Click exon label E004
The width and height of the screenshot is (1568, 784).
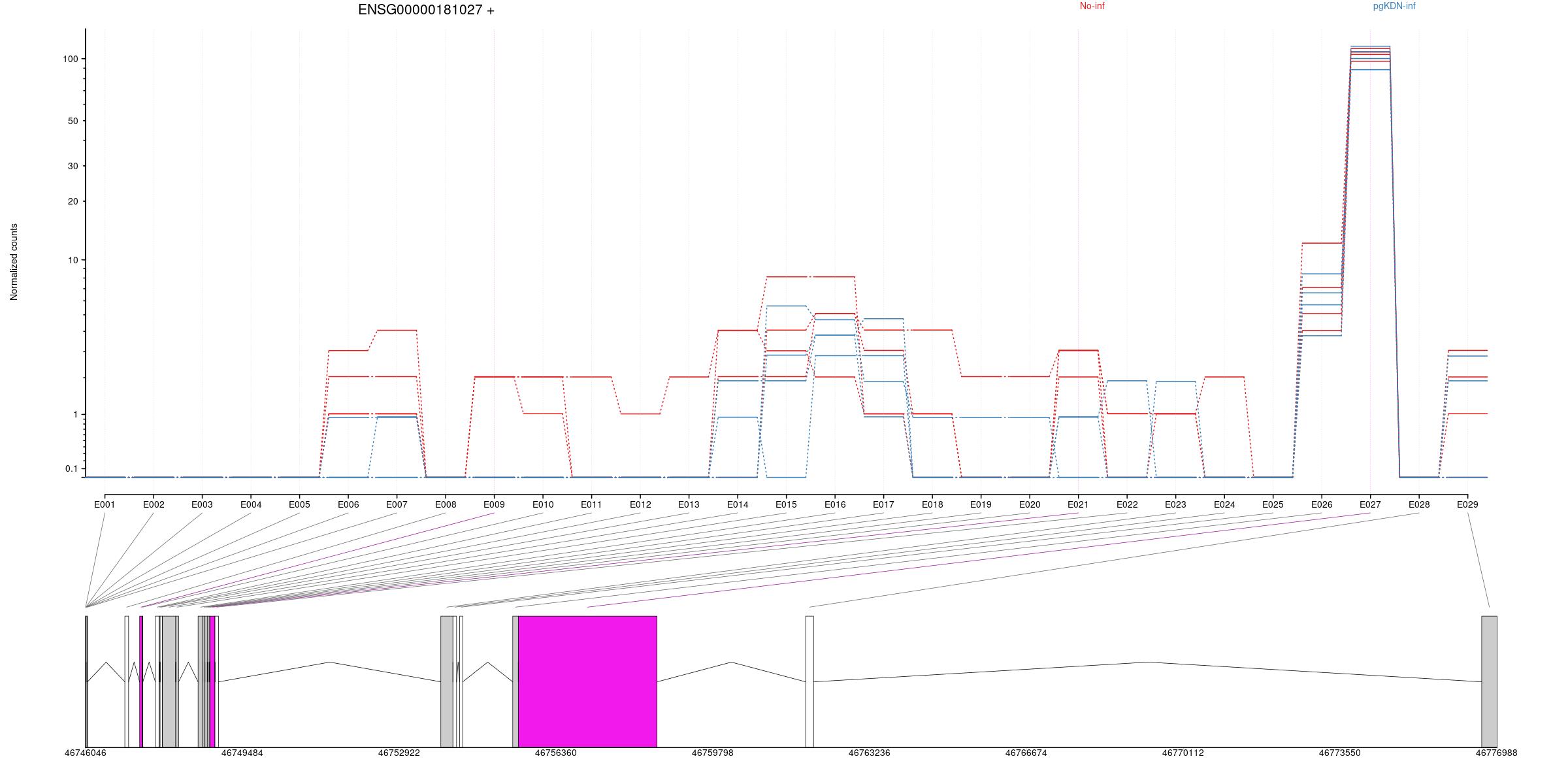click(x=251, y=504)
